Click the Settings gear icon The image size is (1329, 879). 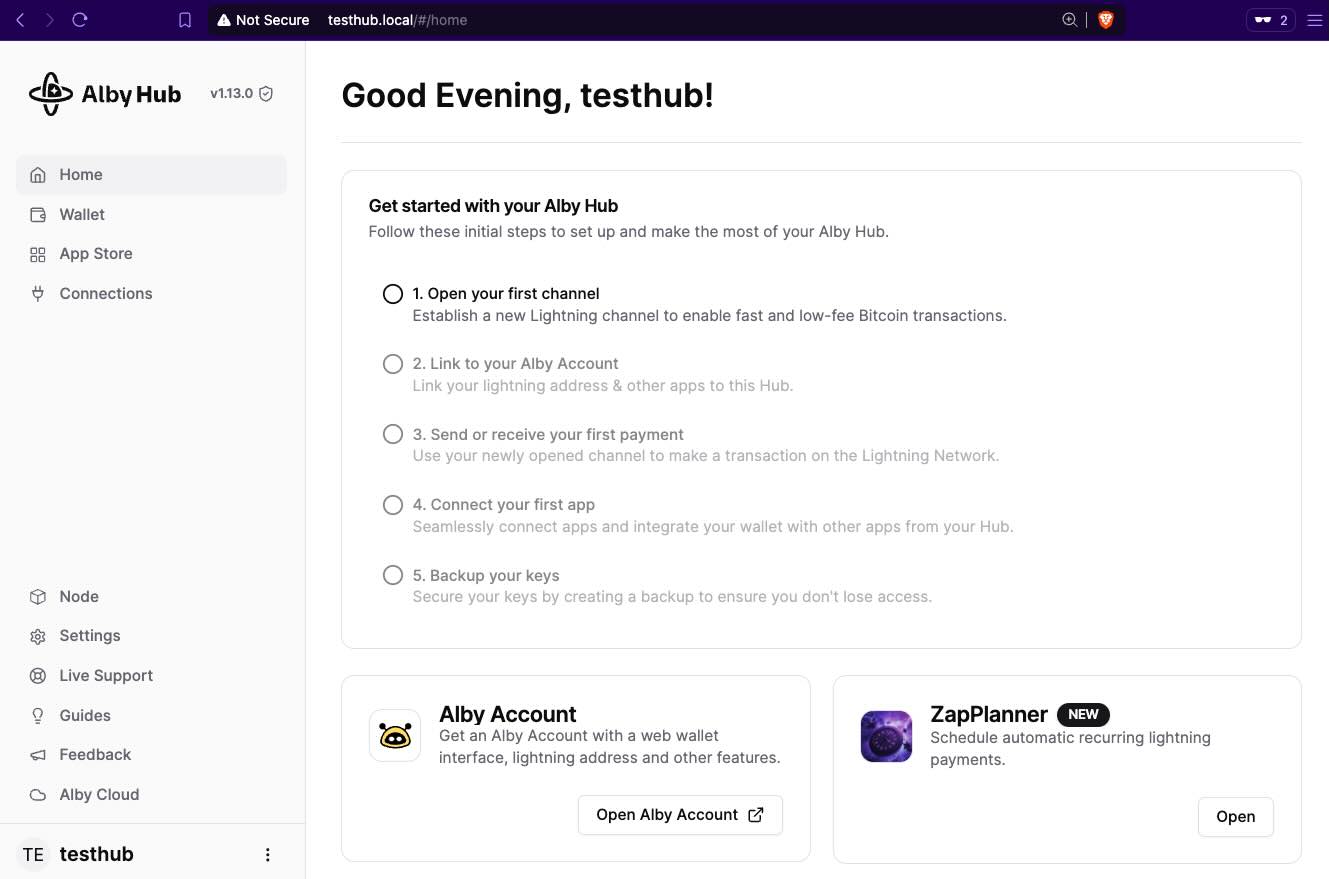38,636
